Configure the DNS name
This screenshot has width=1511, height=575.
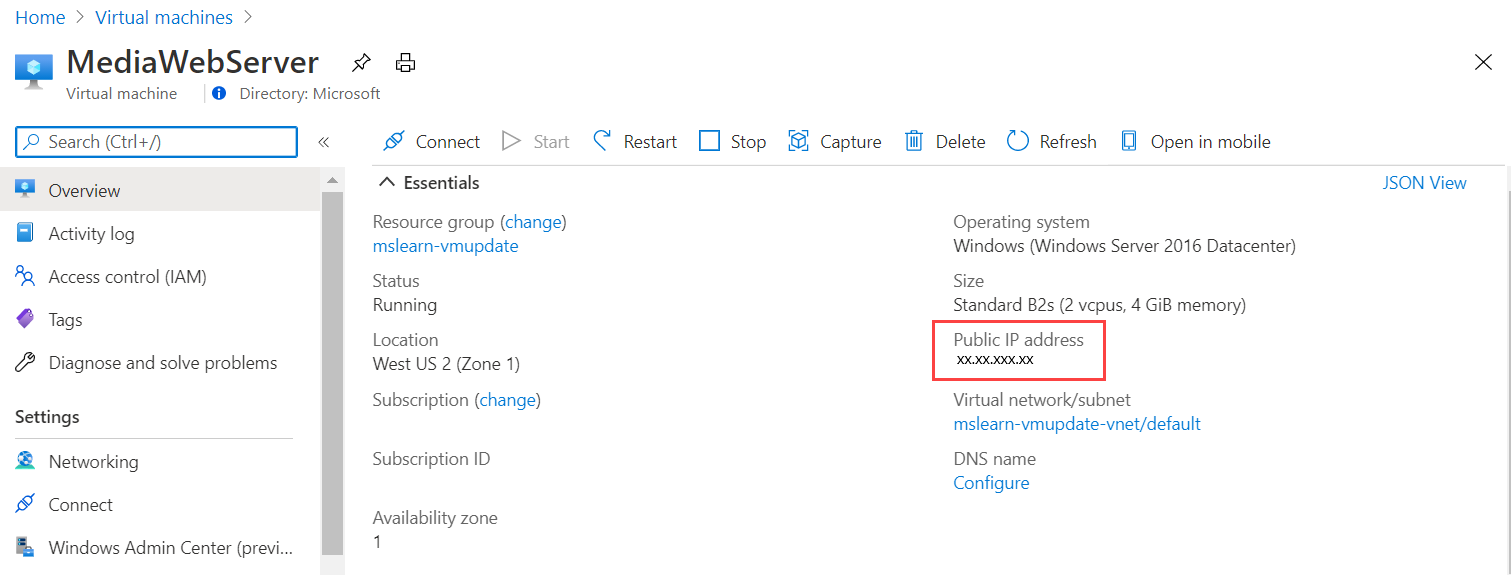point(991,483)
